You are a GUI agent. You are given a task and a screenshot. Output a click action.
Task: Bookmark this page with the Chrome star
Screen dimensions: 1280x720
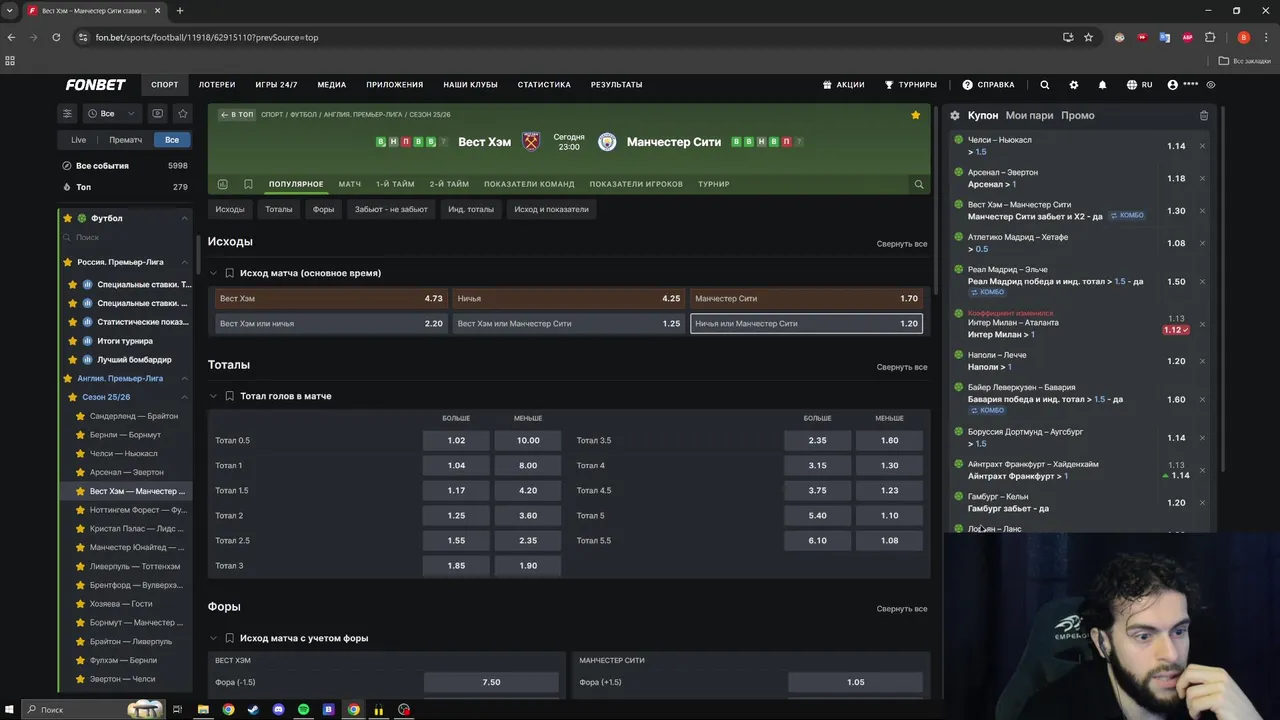point(1088,37)
